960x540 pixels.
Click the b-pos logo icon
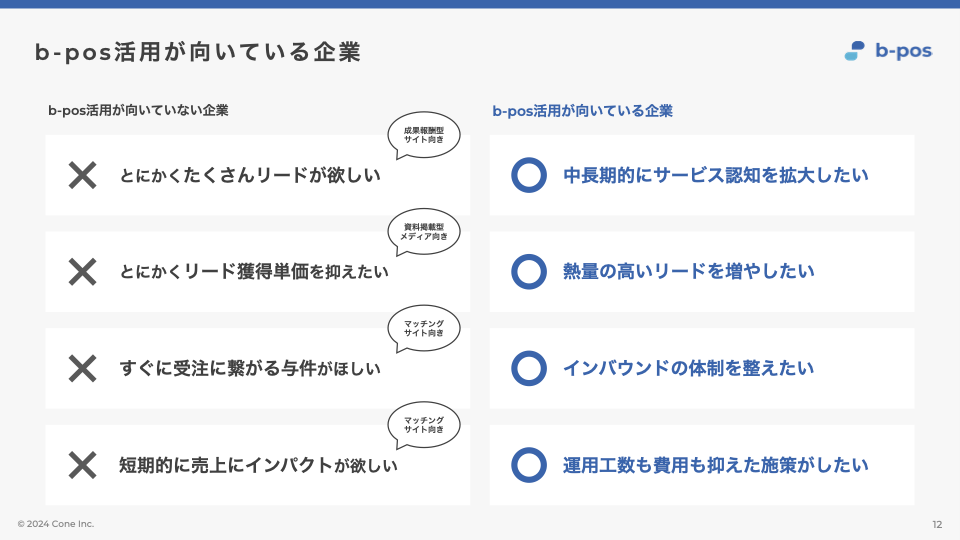tap(853, 51)
